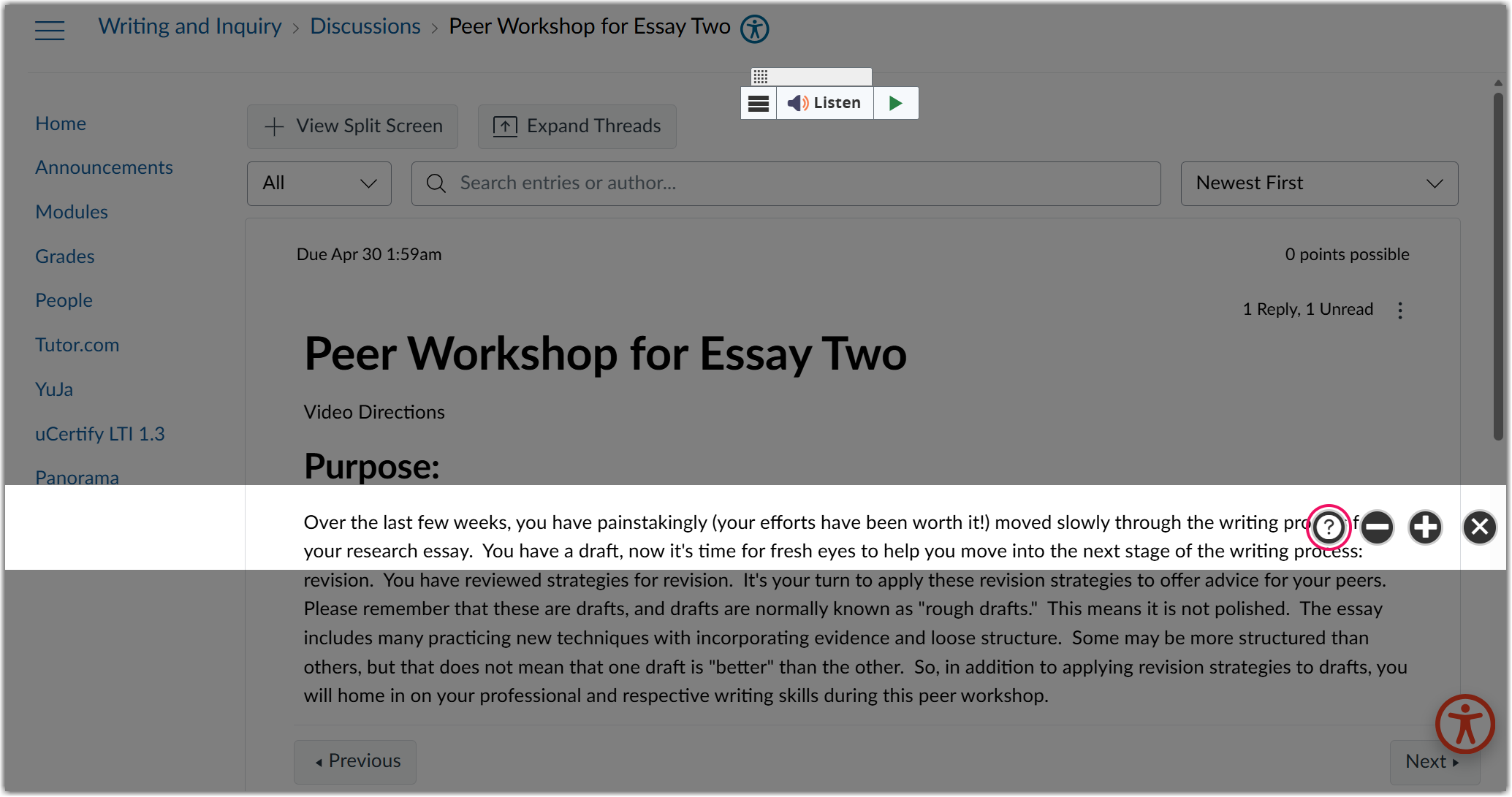1512x797 pixels.
Task: Click the 'Peer Workshop for Essay Two' heading
Action: [x=605, y=354]
